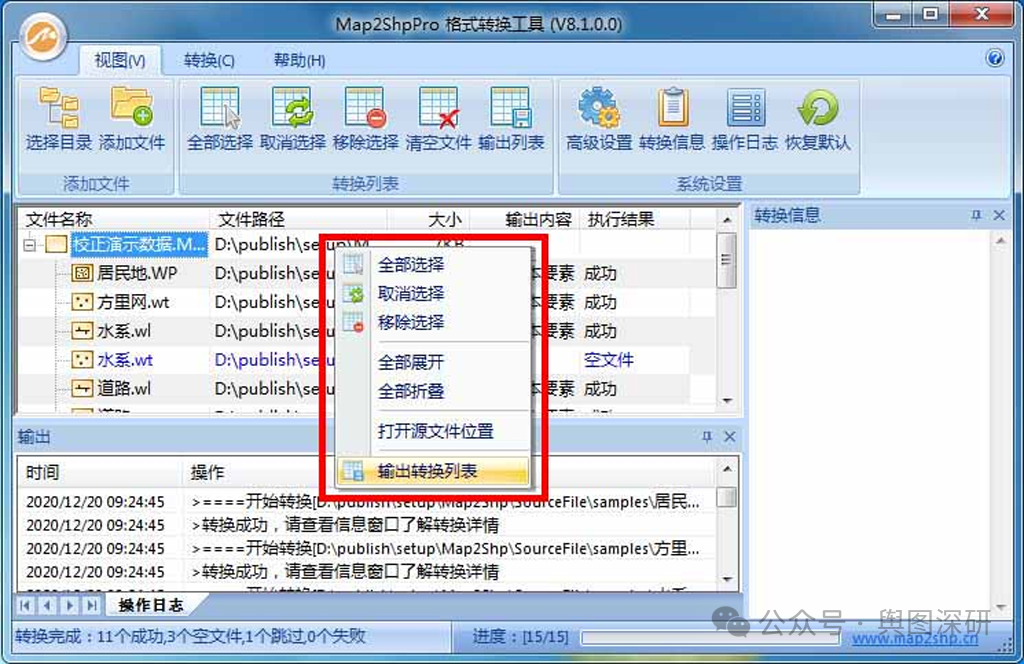Viewport: 1024px width, 664px height.
Task: Click the folder icon of 校正演示数据
Action: [x=56, y=245]
